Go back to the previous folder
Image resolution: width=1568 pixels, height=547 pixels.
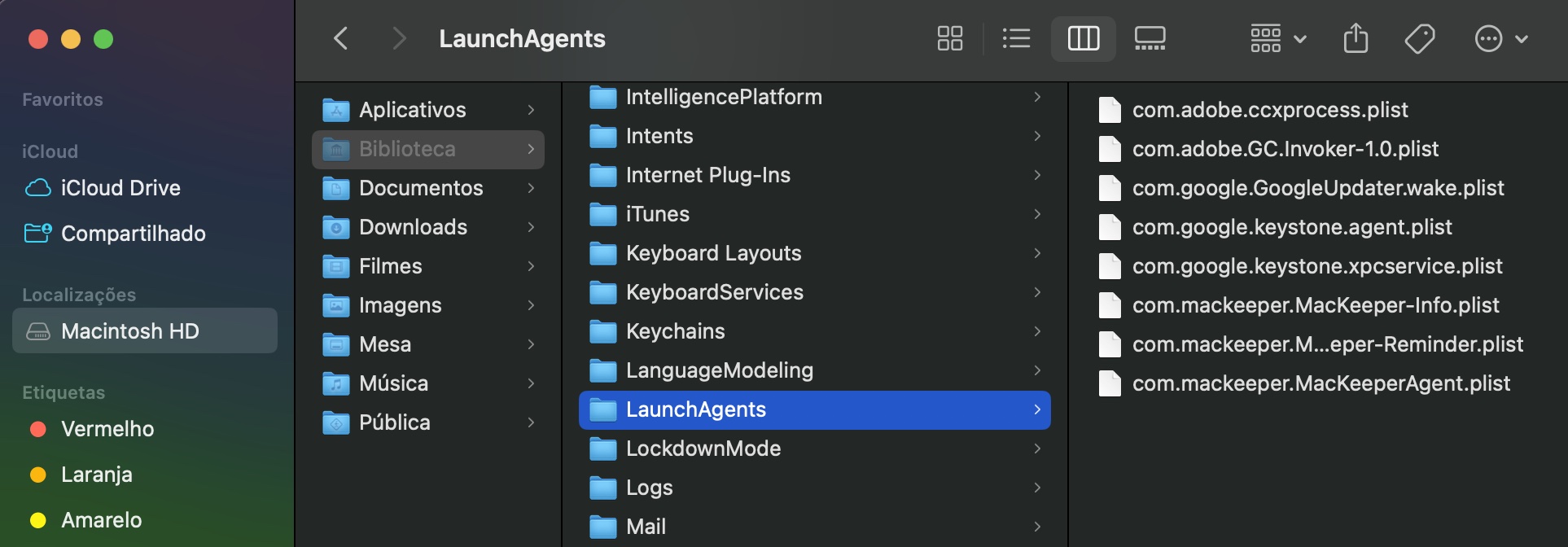(x=341, y=38)
